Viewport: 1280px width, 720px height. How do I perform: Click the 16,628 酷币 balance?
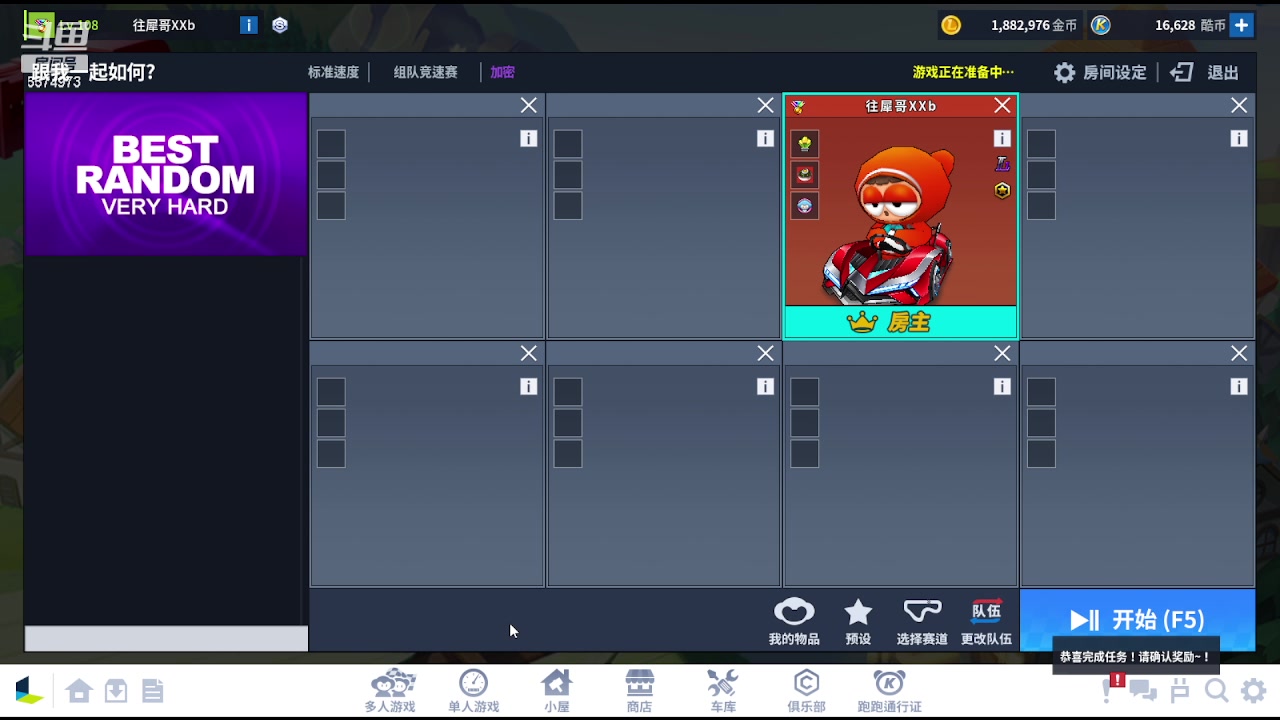(1190, 25)
